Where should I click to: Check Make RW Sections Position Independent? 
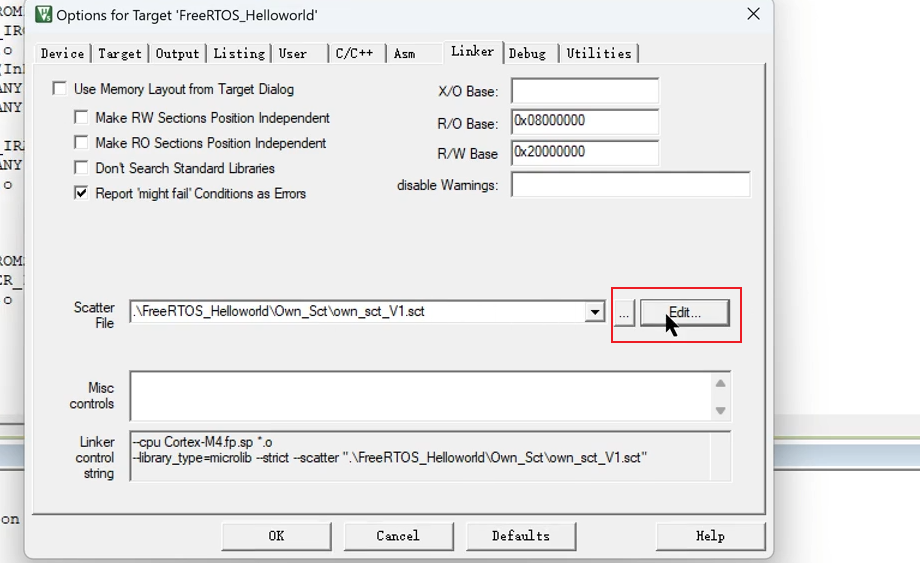click(82, 117)
